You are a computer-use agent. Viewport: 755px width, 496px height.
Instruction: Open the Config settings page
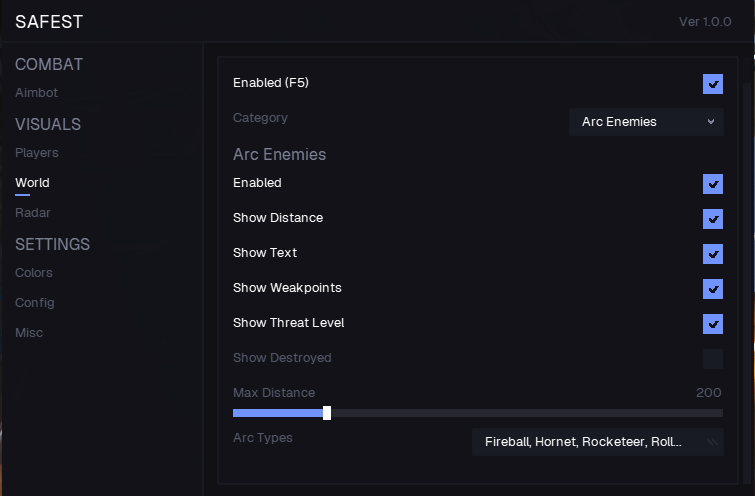click(x=34, y=303)
